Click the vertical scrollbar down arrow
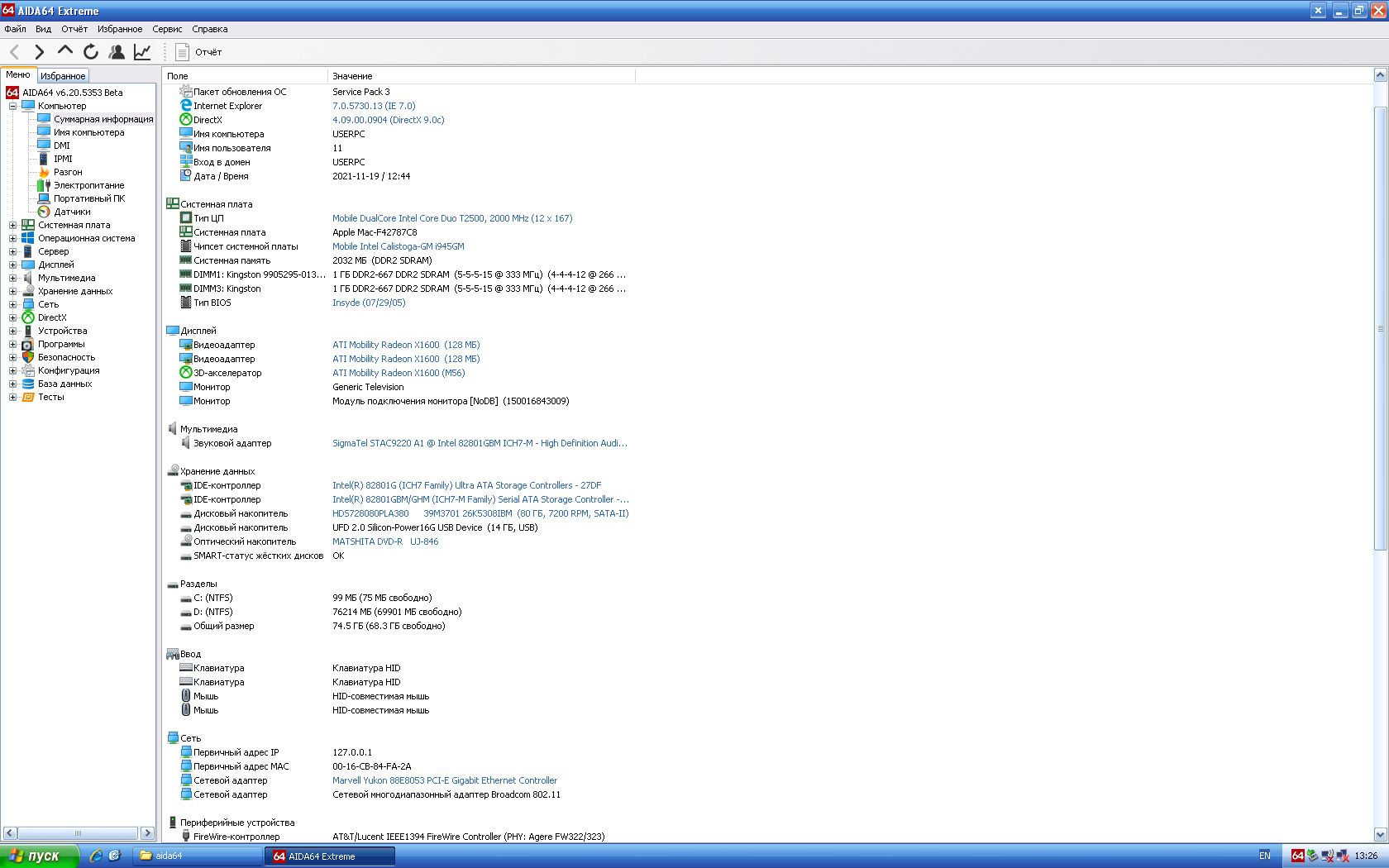Image resolution: width=1389 pixels, height=868 pixels. tap(1380, 835)
